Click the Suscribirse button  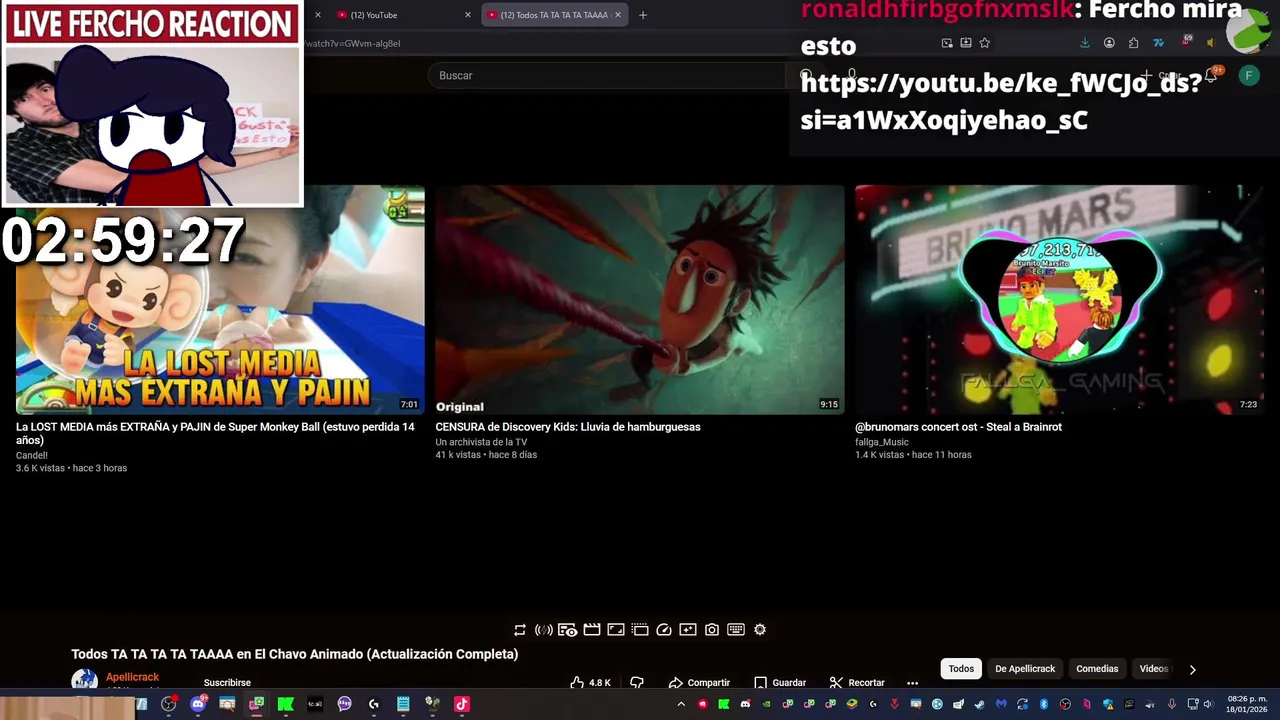(227, 682)
